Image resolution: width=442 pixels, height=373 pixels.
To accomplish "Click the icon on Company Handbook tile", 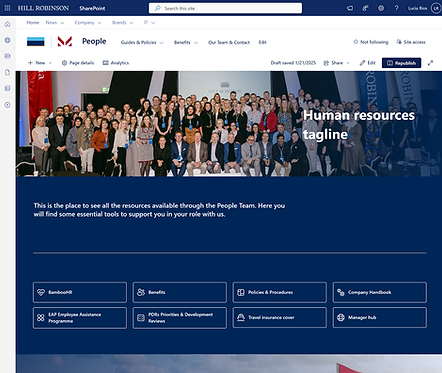I will [x=341, y=292].
